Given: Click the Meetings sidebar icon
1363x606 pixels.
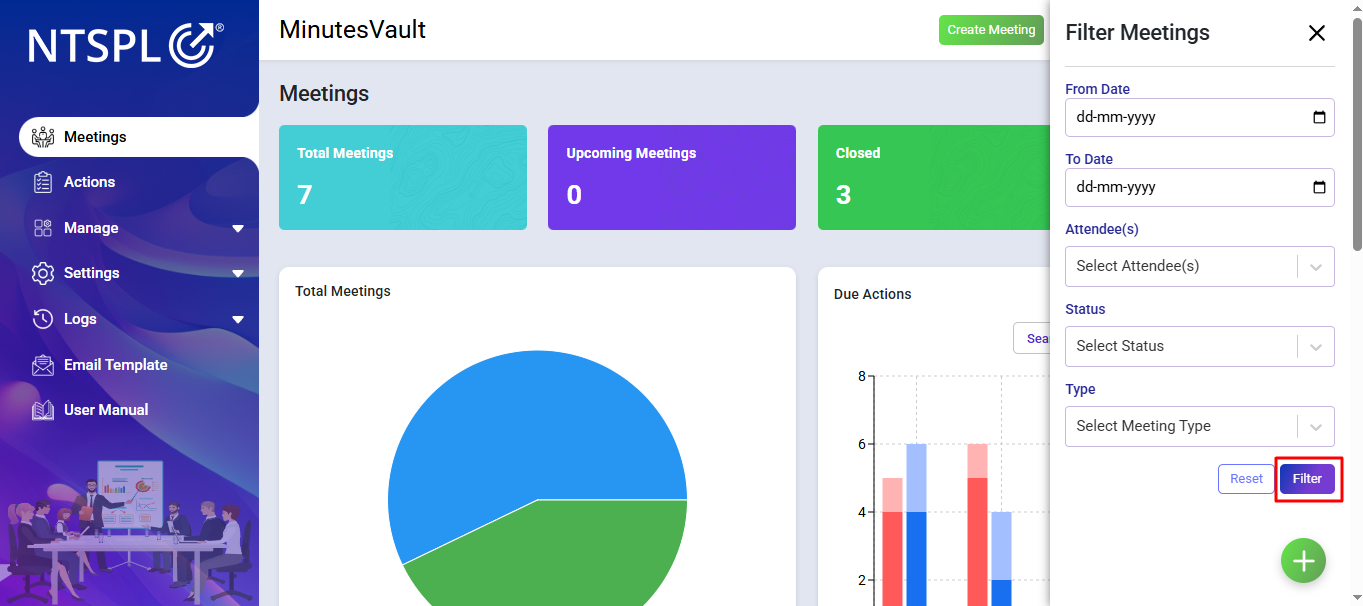Looking at the screenshot, I should pyautogui.click(x=42, y=137).
